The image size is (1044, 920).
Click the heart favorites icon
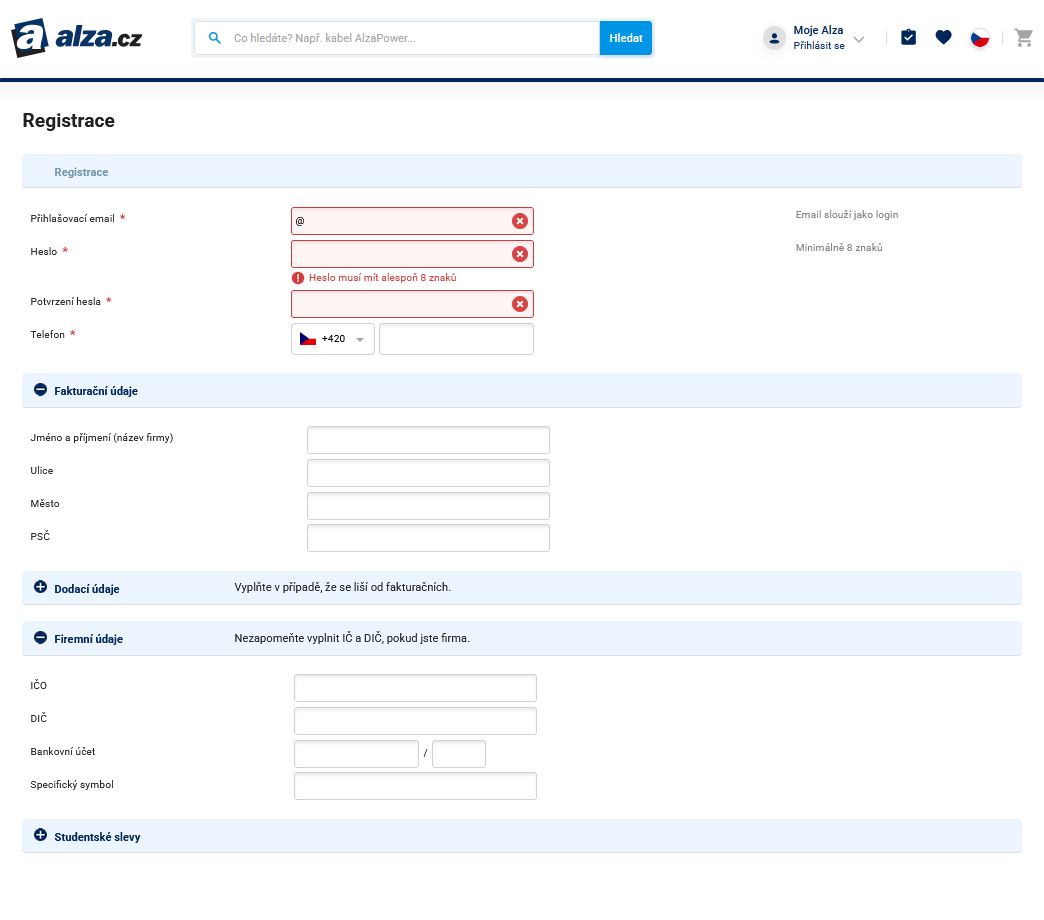click(x=943, y=37)
